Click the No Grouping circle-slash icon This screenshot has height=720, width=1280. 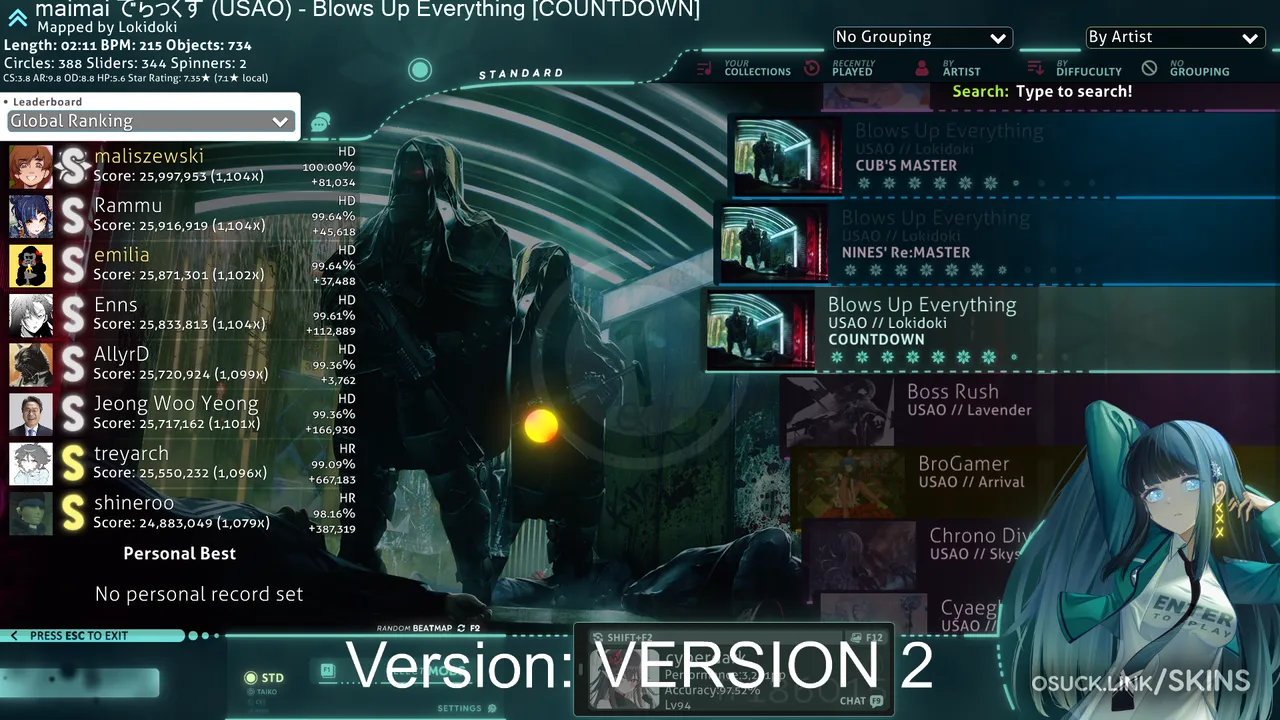1150,68
